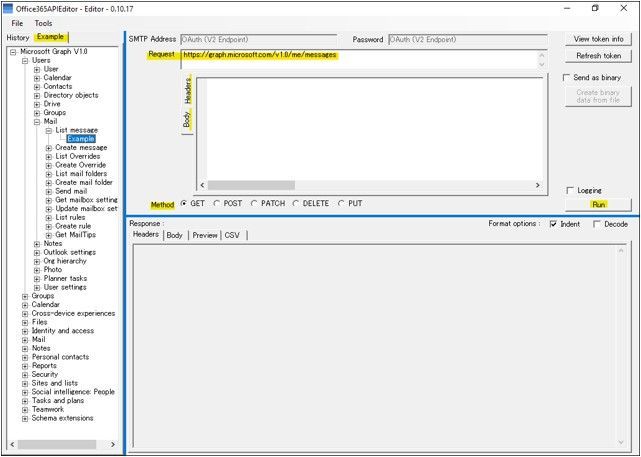Click the Password field
Viewport: 641px width, 457px height.
pos(467,40)
